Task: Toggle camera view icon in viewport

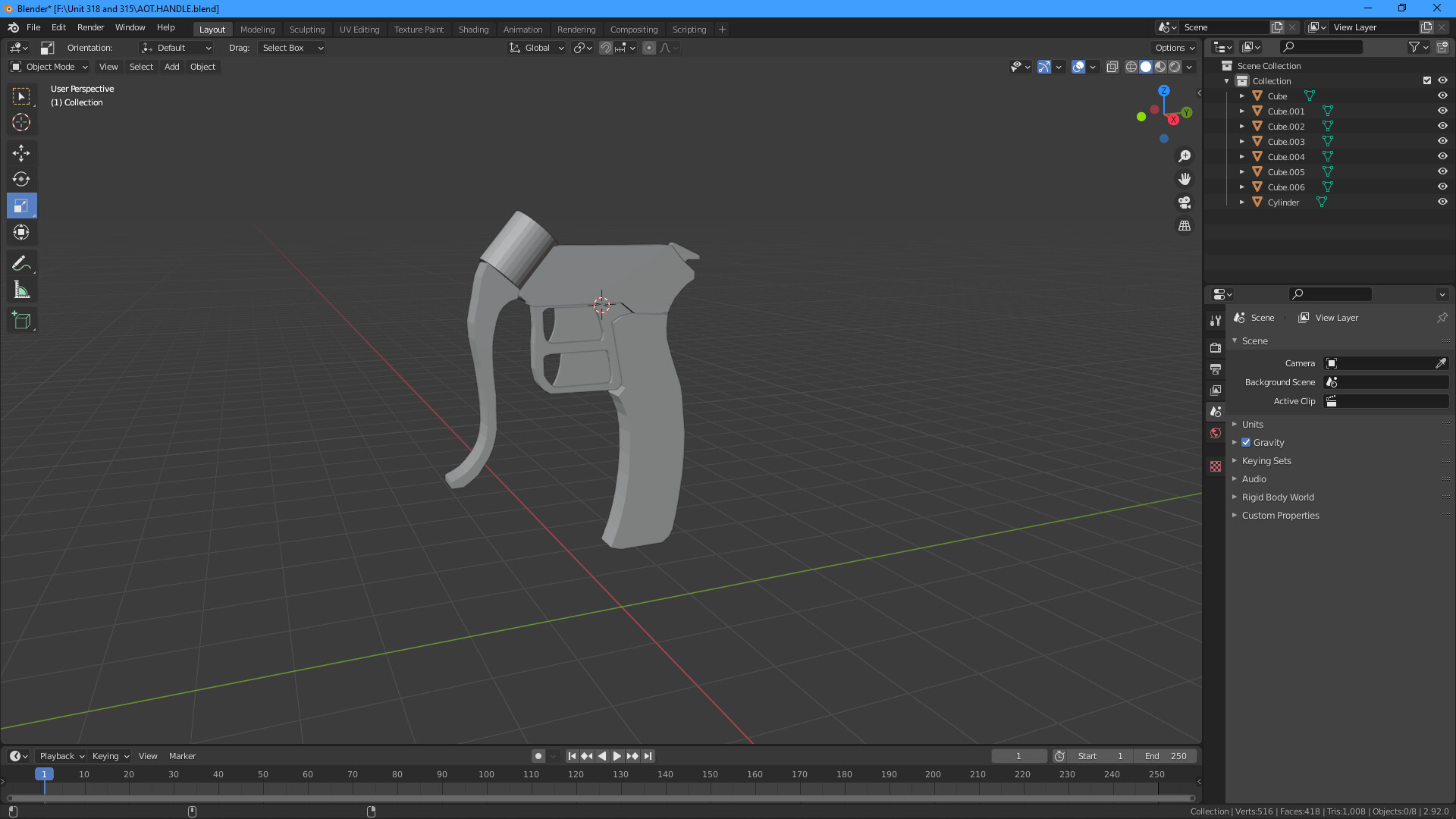Action: click(x=1185, y=202)
